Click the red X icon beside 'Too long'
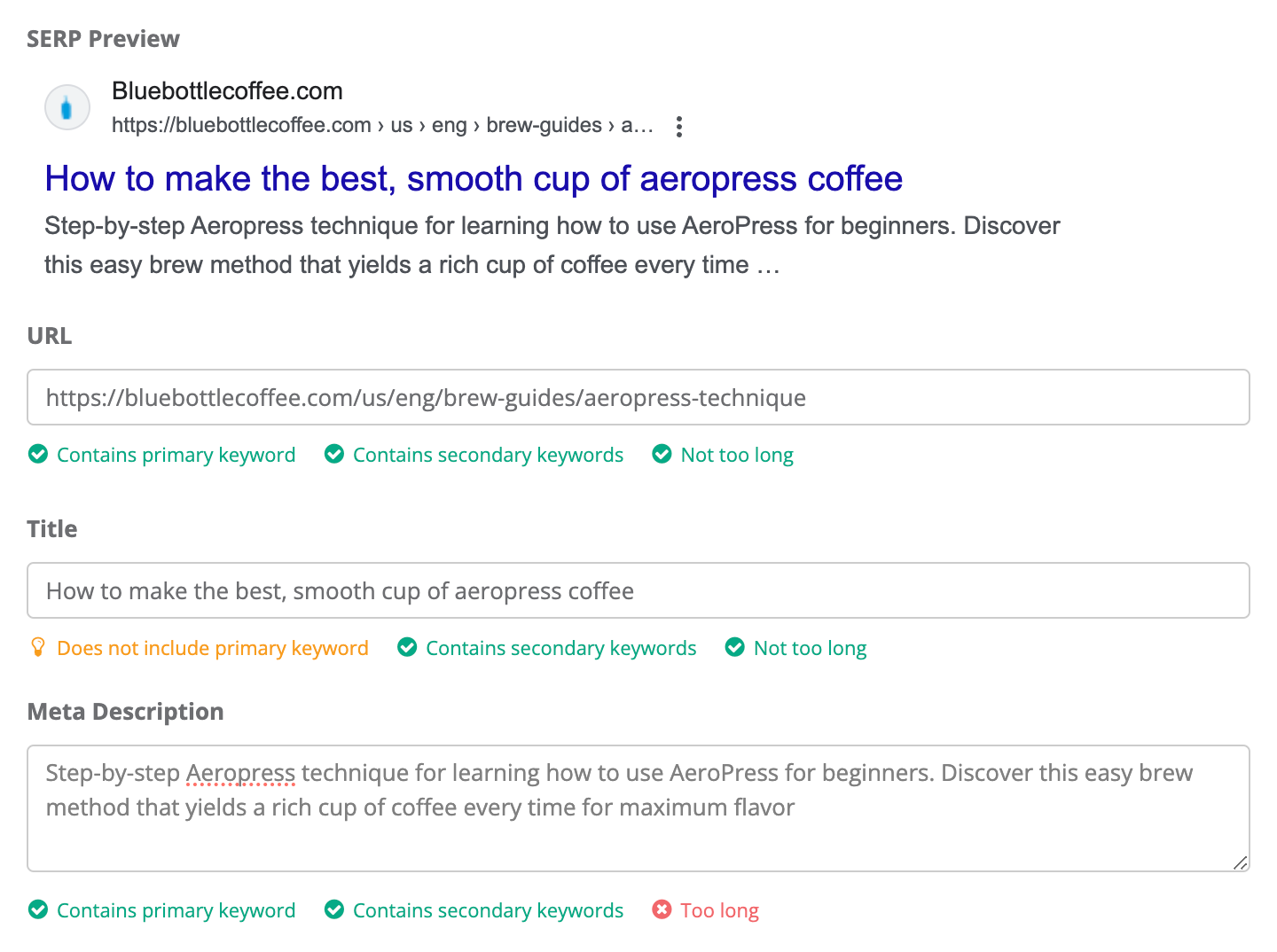1277x952 pixels. 662,910
